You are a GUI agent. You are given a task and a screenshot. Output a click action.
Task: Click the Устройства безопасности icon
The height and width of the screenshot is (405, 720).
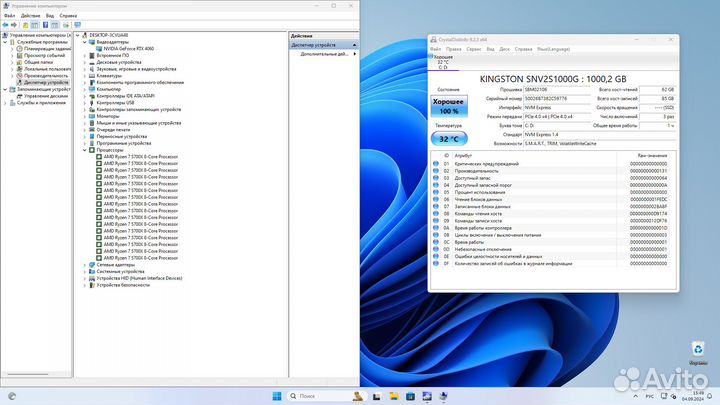tap(92, 285)
